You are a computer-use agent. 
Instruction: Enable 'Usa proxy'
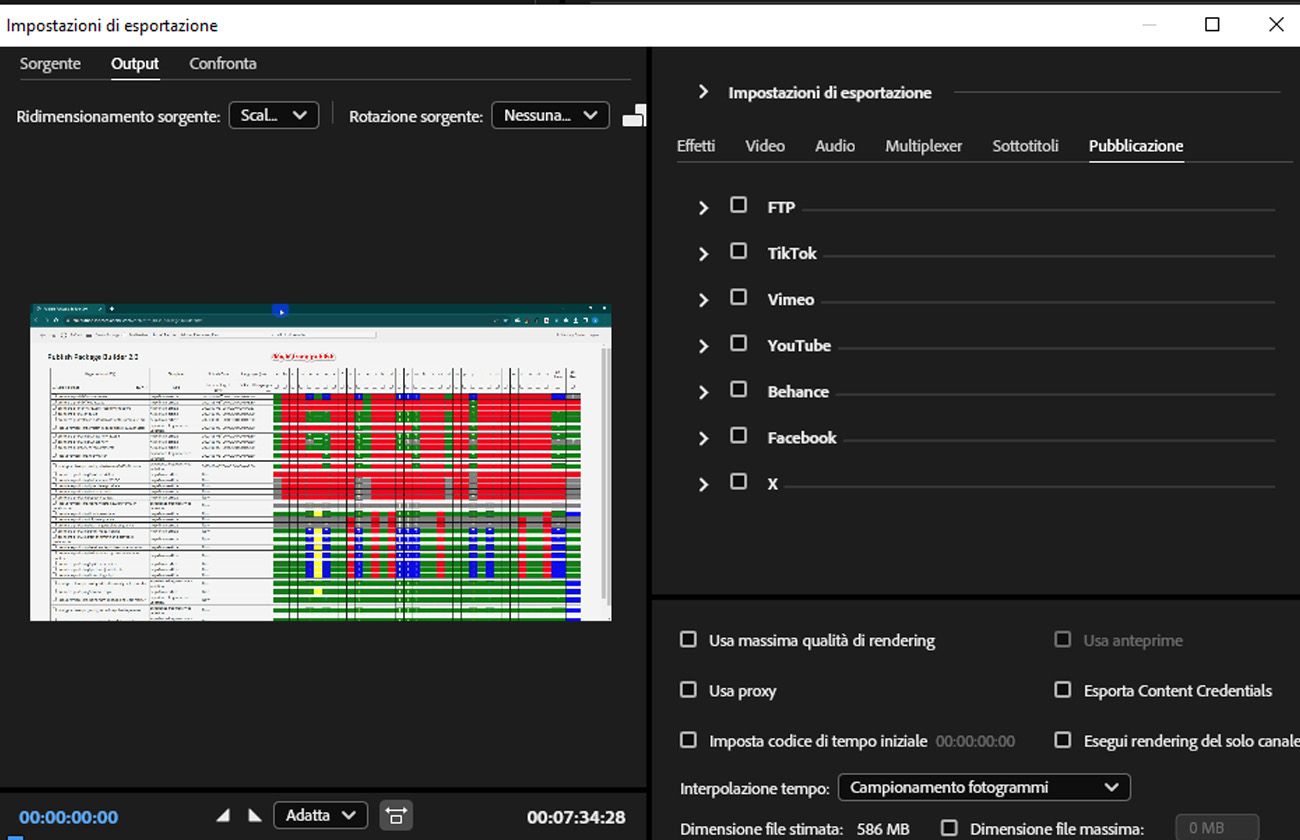click(x=689, y=690)
